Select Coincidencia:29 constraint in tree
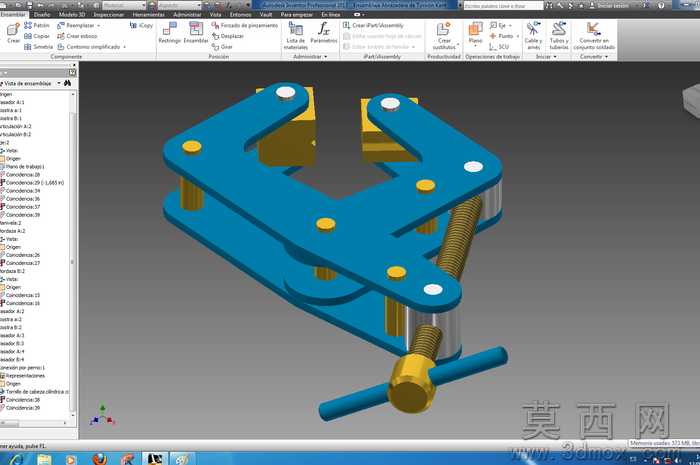Viewport: 700px width, 465px height. click(x=32, y=183)
